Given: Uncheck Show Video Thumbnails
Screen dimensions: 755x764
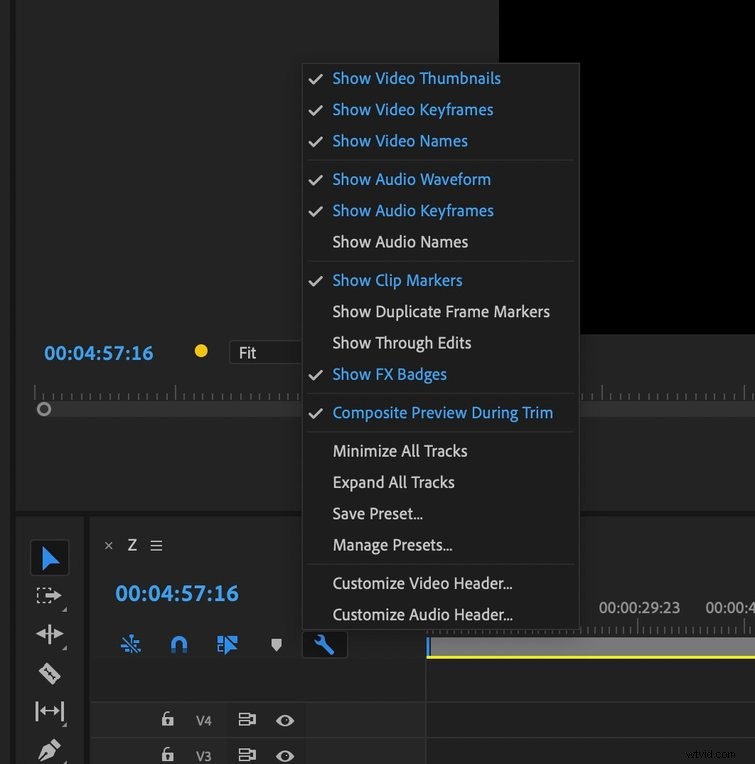Looking at the screenshot, I should [x=440, y=78].
